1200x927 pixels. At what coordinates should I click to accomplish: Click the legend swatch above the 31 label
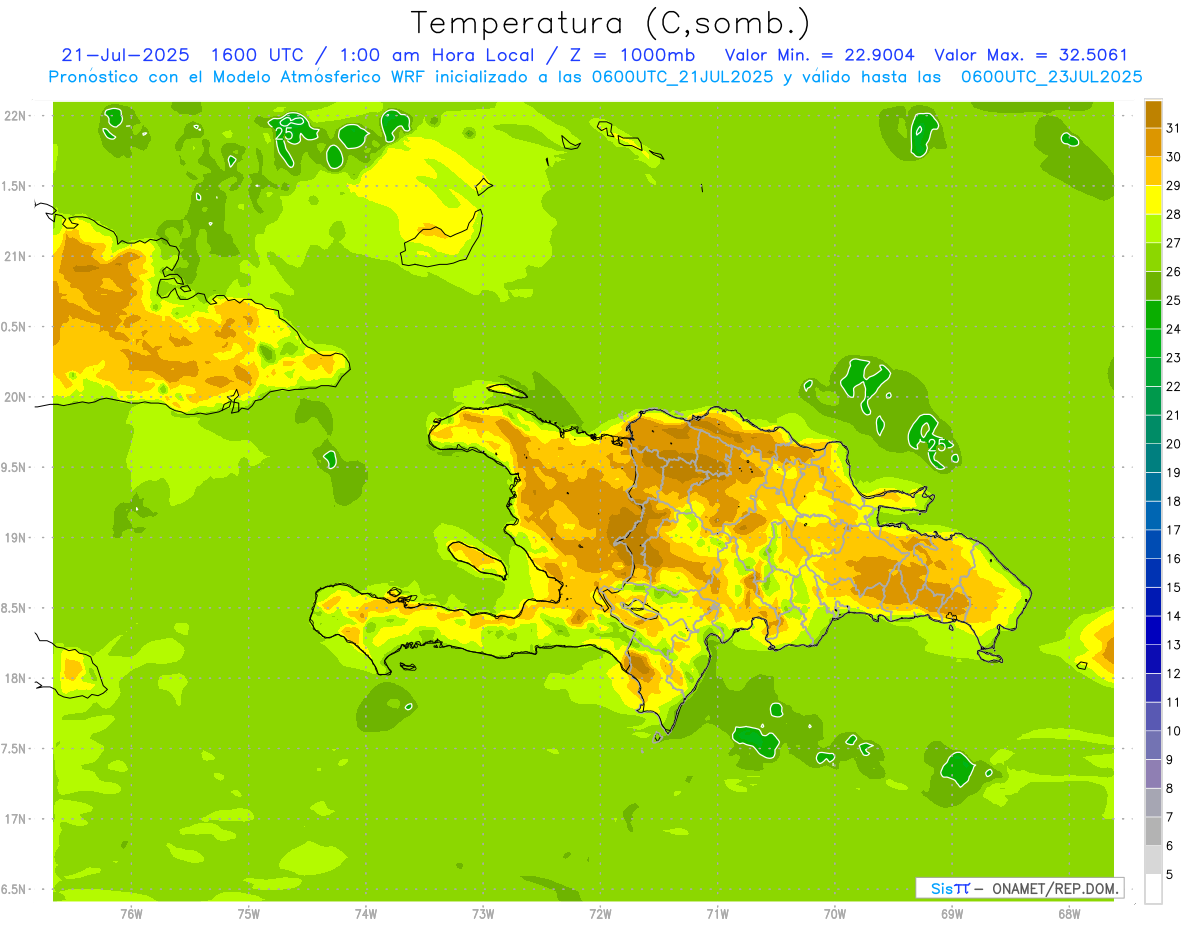point(1153,113)
